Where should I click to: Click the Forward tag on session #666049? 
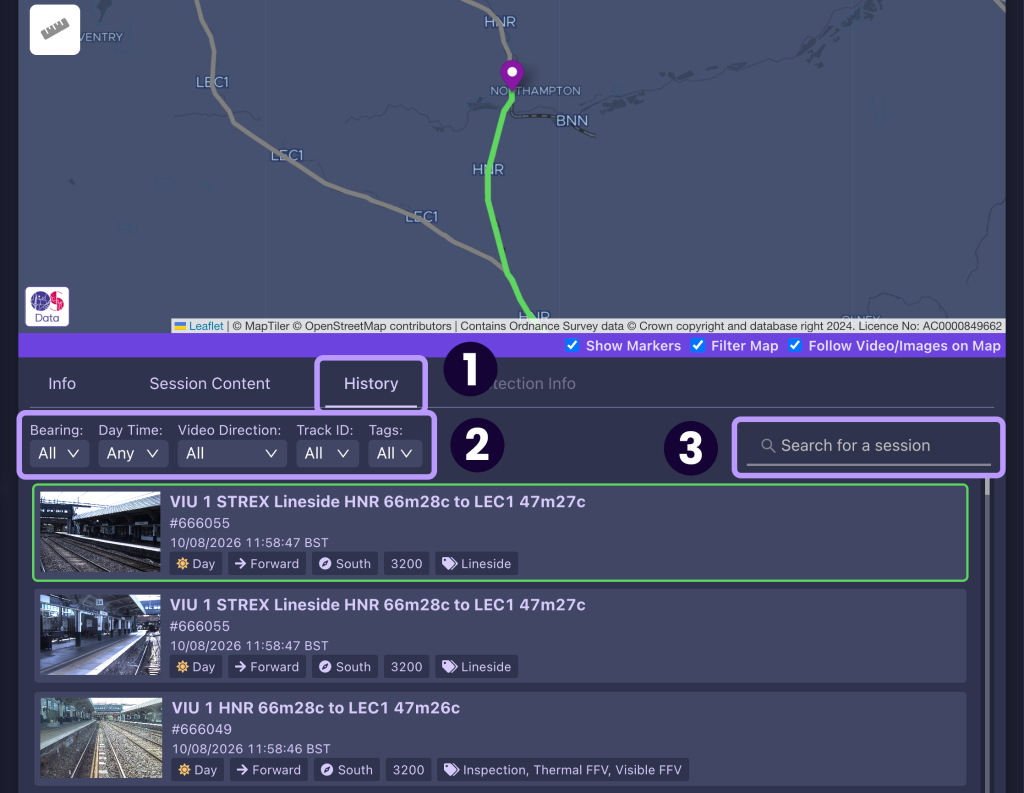[x=268, y=770]
